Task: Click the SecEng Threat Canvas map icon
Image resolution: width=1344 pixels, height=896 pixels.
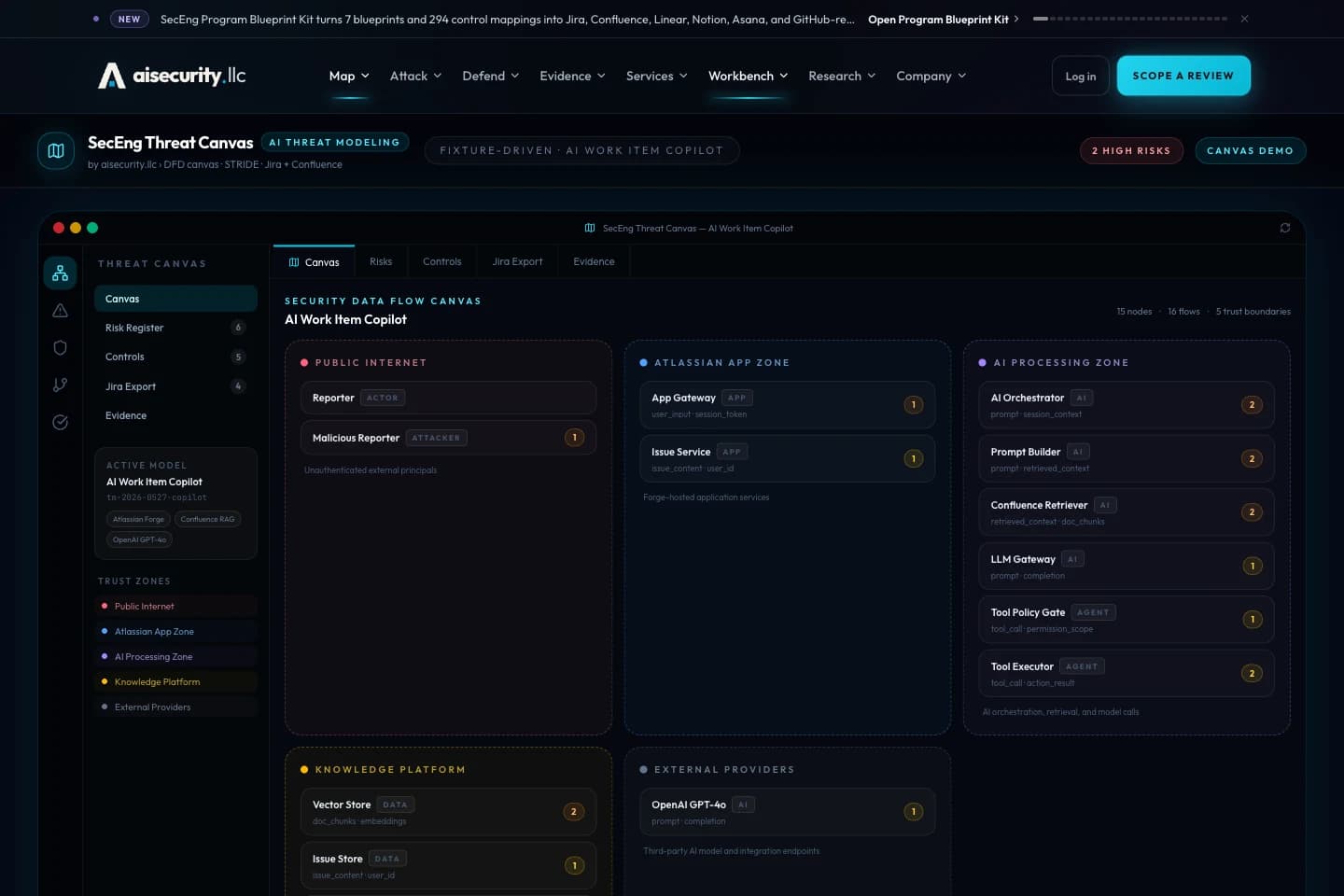Action: 56,150
